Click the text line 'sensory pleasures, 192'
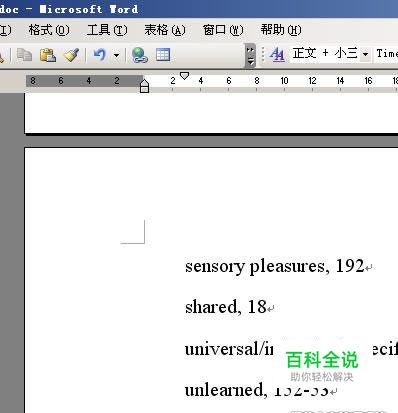This screenshot has height=413, width=398. [274, 266]
